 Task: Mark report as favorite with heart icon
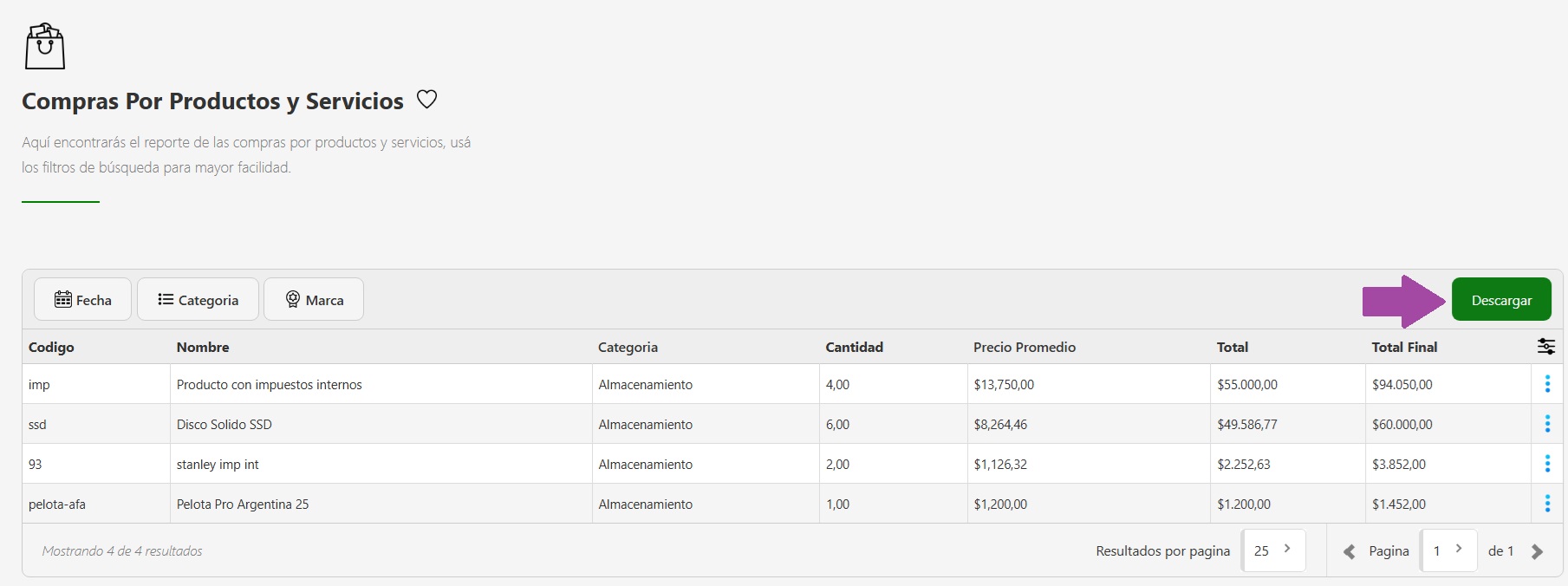coord(426,100)
